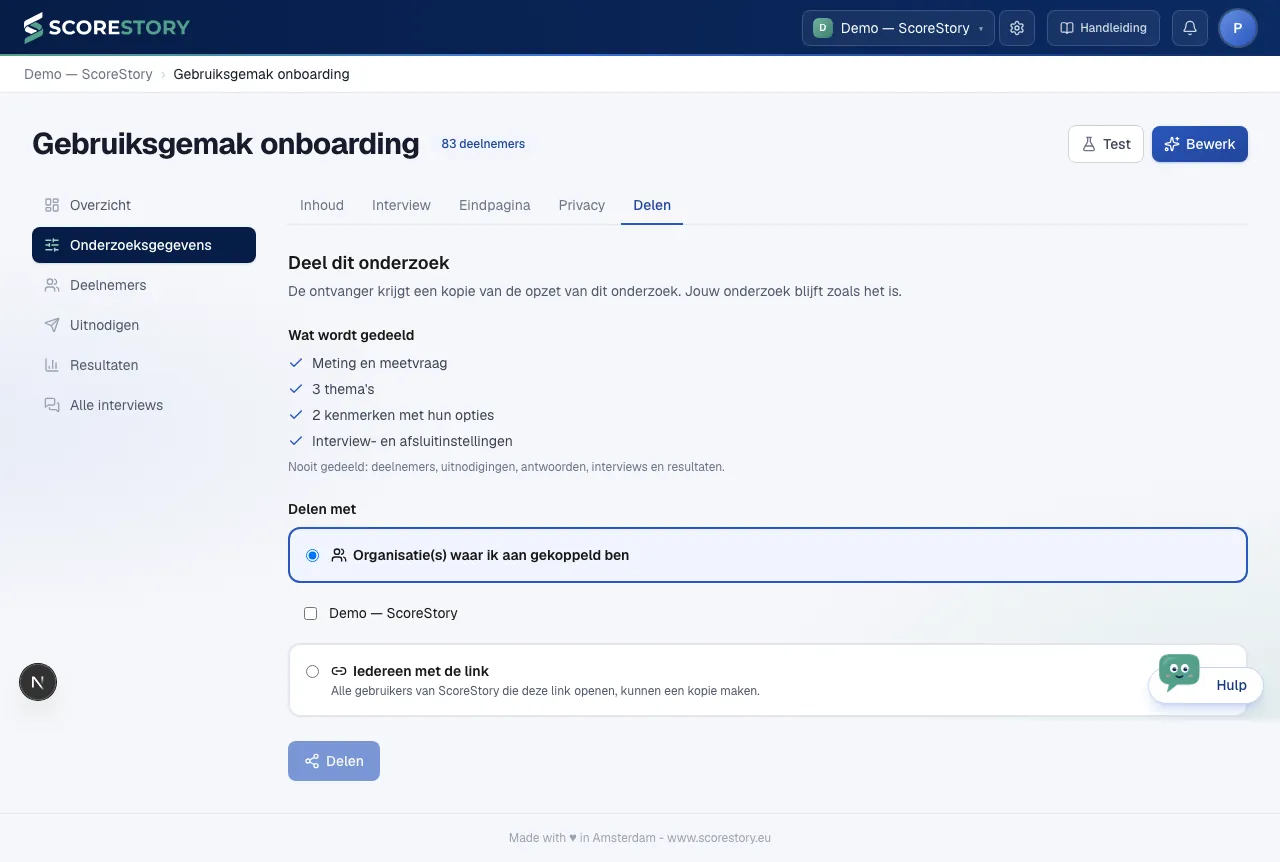Click the Hulp help label
The height and width of the screenshot is (862, 1280).
[1231, 685]
